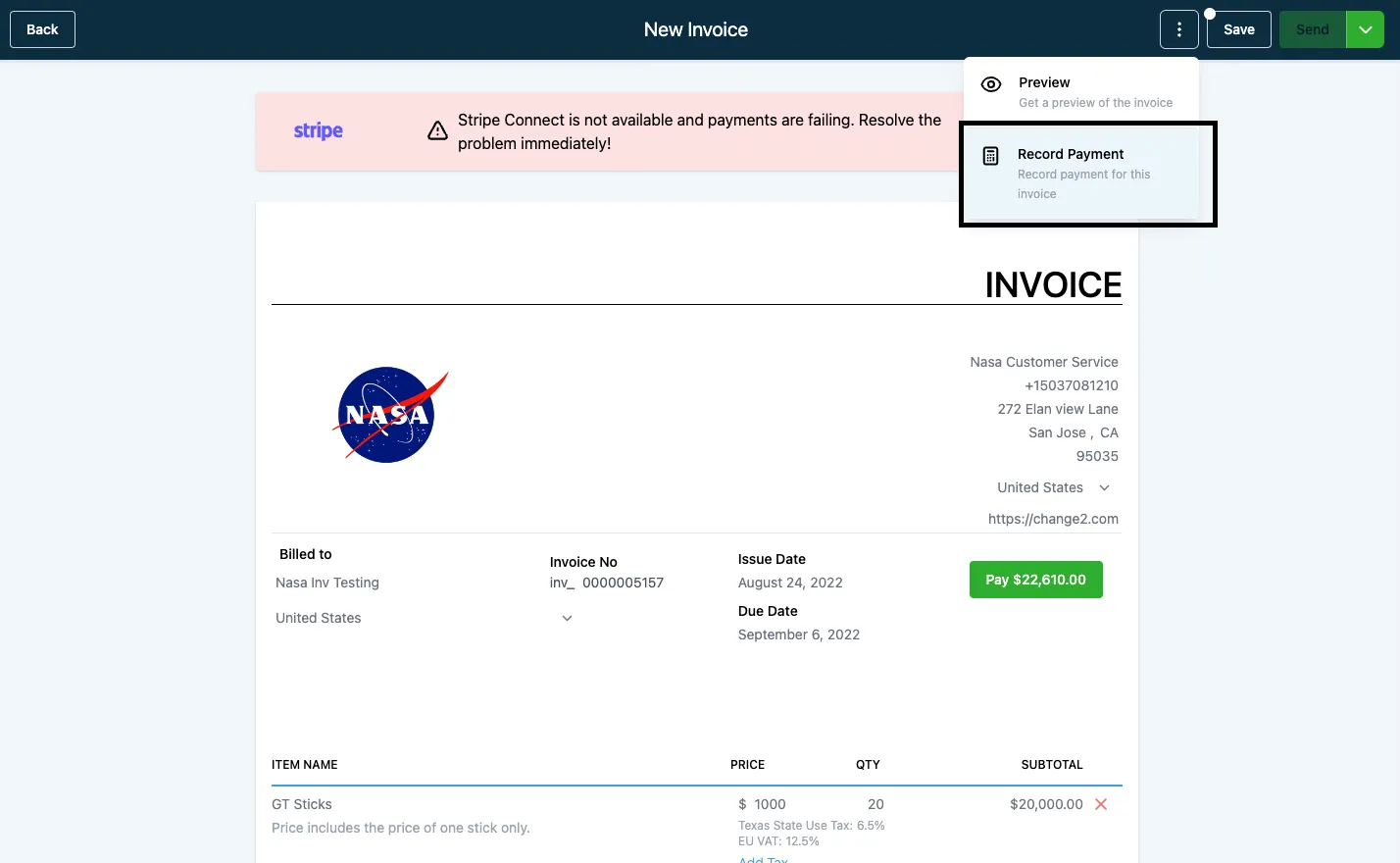The image size is (1400, 863).
Task: Expand the United States company country dropdown
Action: point(1104,487)
